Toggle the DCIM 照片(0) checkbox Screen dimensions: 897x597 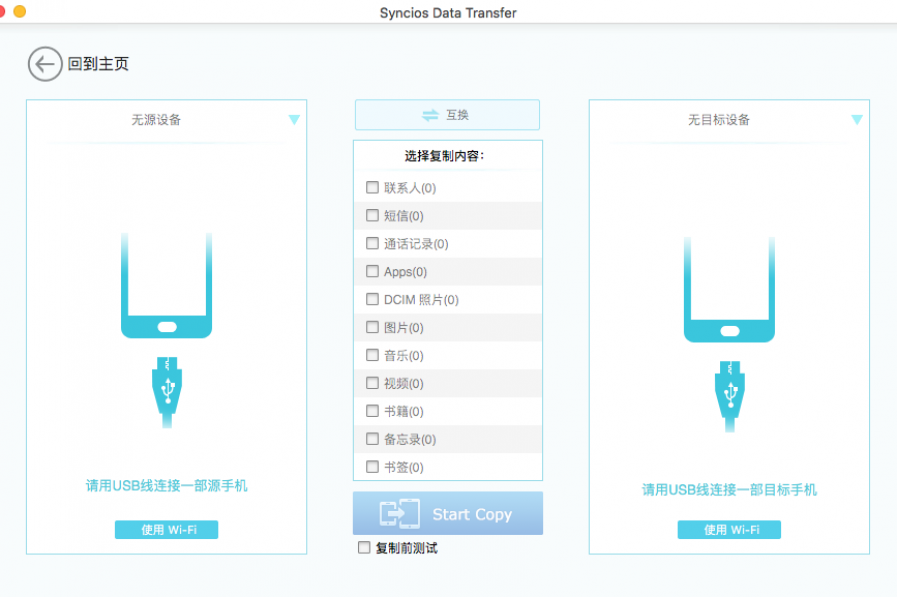click(x=372, y=299)
